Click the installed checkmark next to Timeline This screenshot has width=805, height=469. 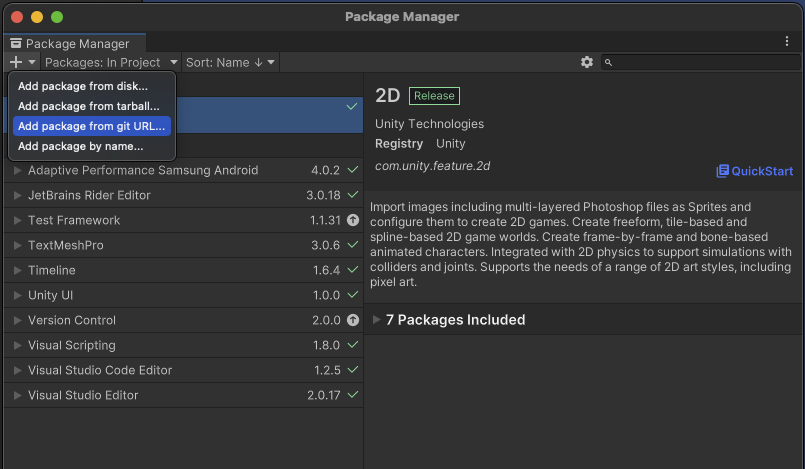pos(352,270)
